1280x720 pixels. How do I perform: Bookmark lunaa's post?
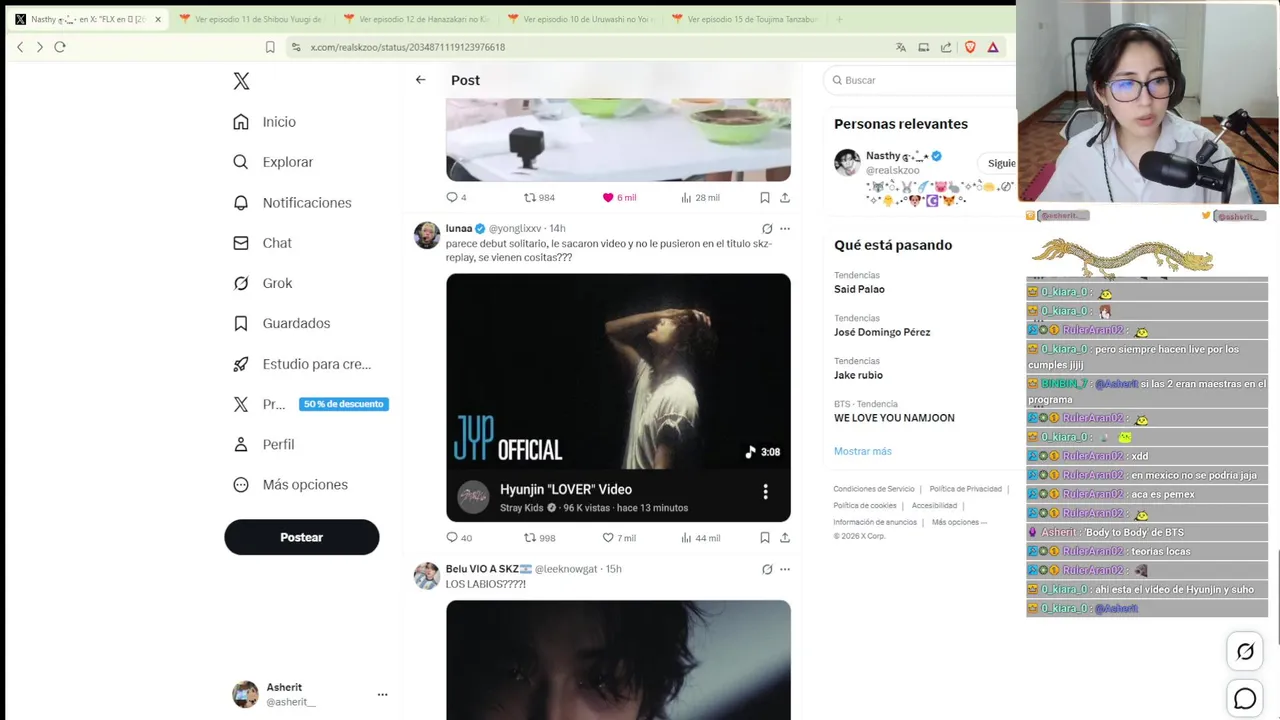click(x=765, y=538)
